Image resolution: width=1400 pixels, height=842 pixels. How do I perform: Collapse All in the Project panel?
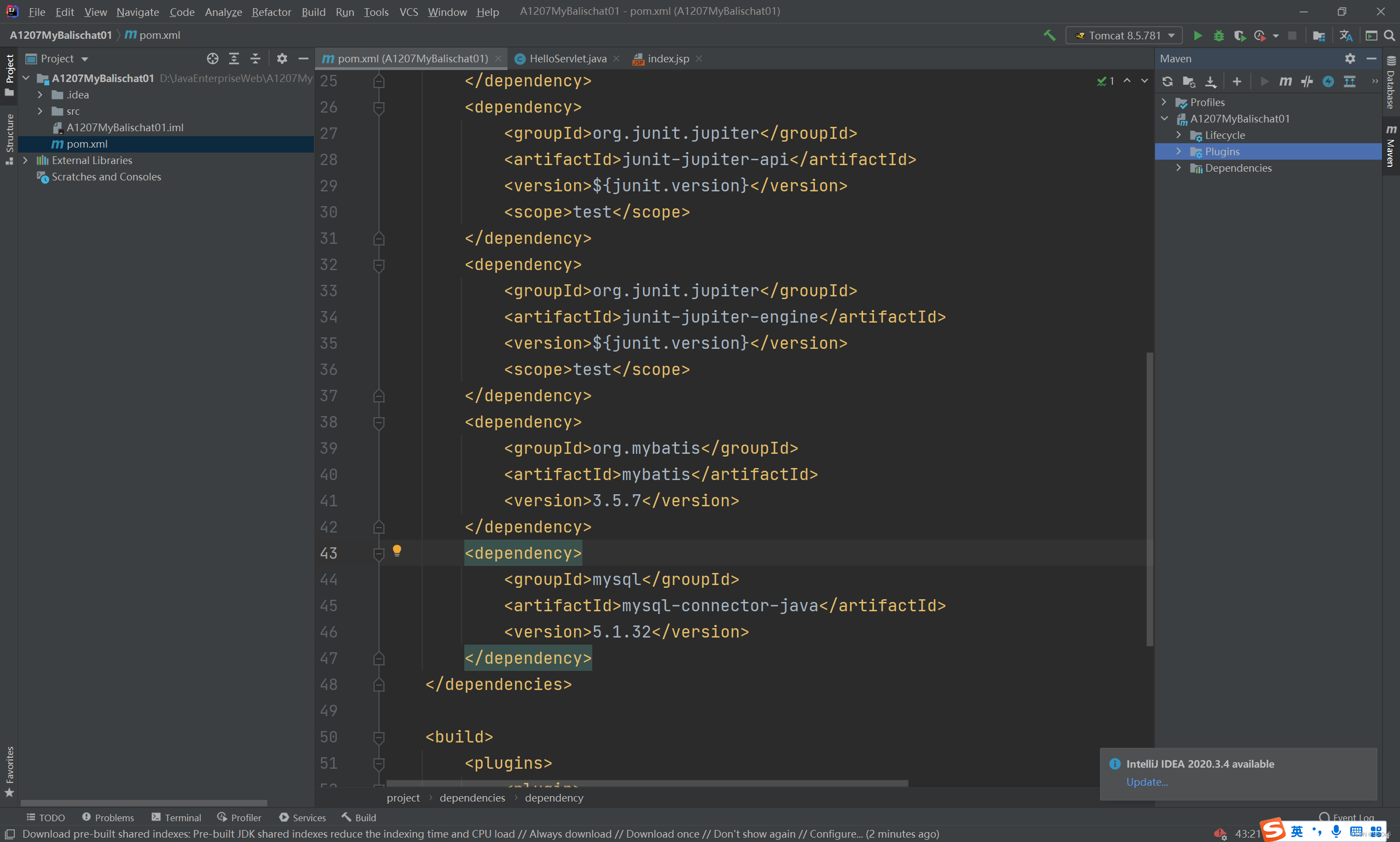coord(255,59)
